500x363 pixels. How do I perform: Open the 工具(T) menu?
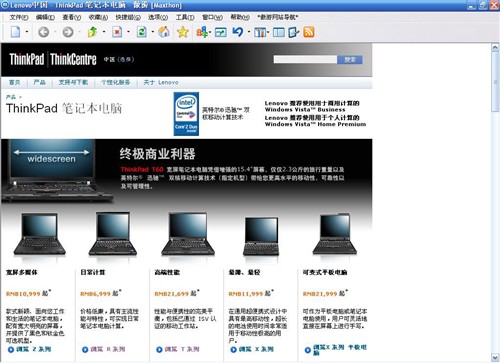click(x=185, y=17)
